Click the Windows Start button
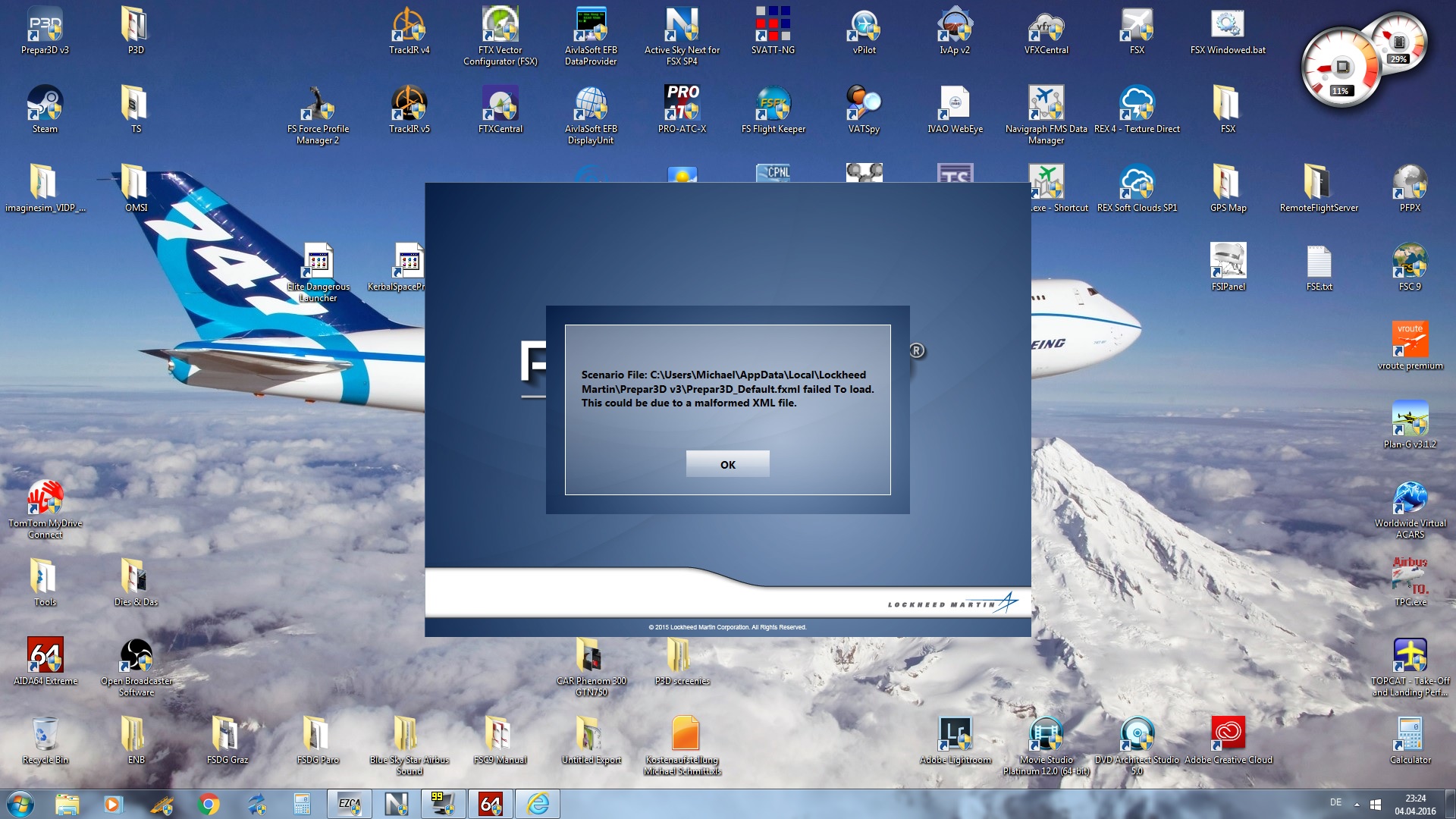This screenshot has height=819, width=1456. tap(20, 804)
